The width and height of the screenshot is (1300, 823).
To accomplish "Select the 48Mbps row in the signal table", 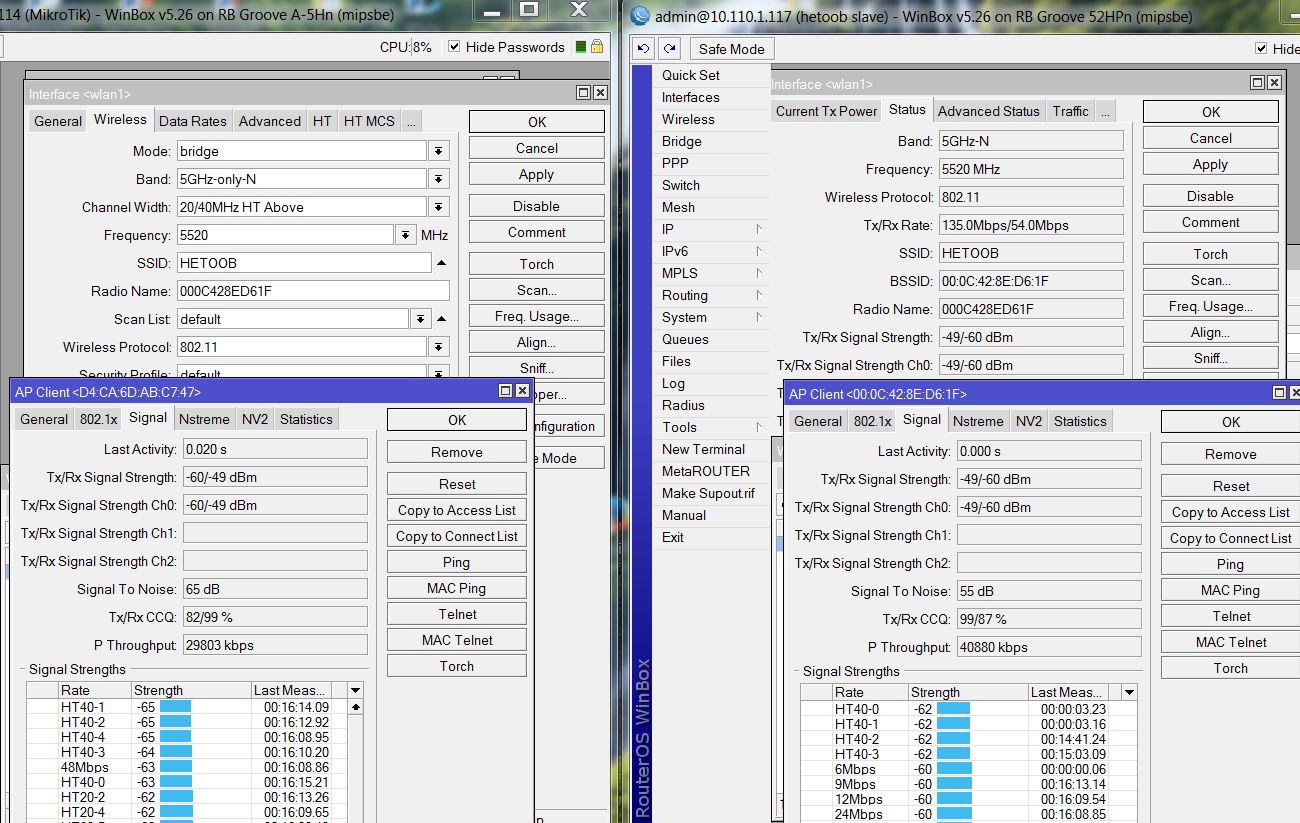I will 187,767.
